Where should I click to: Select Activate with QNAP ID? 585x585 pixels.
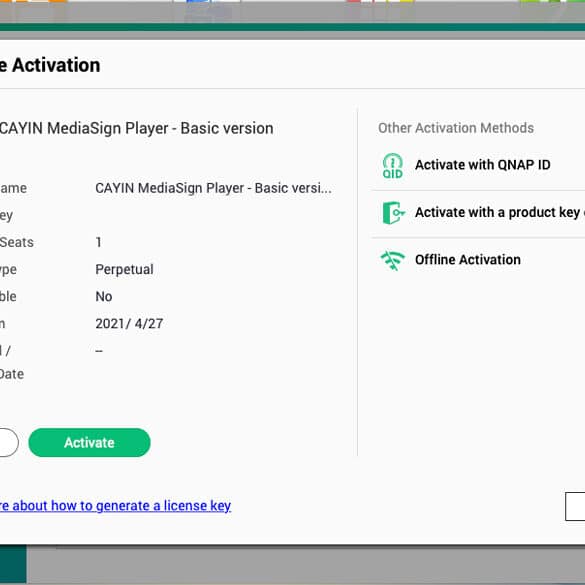click(x=482, y=165)
